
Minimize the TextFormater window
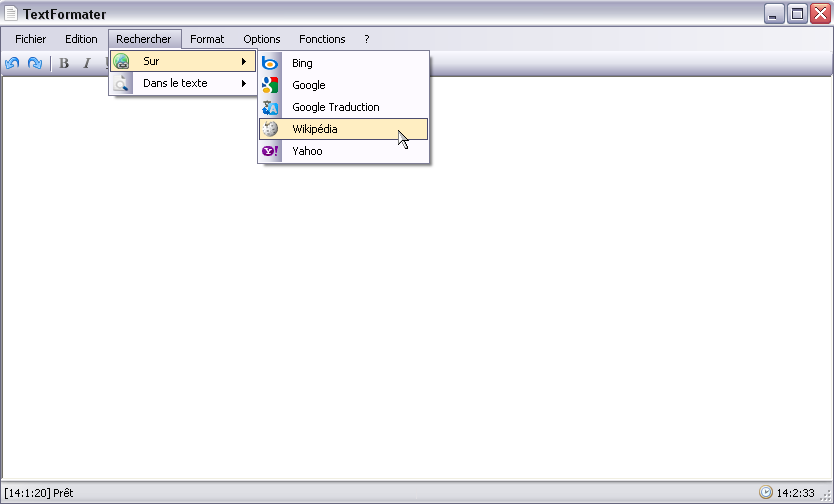click(x=774, y=14)
